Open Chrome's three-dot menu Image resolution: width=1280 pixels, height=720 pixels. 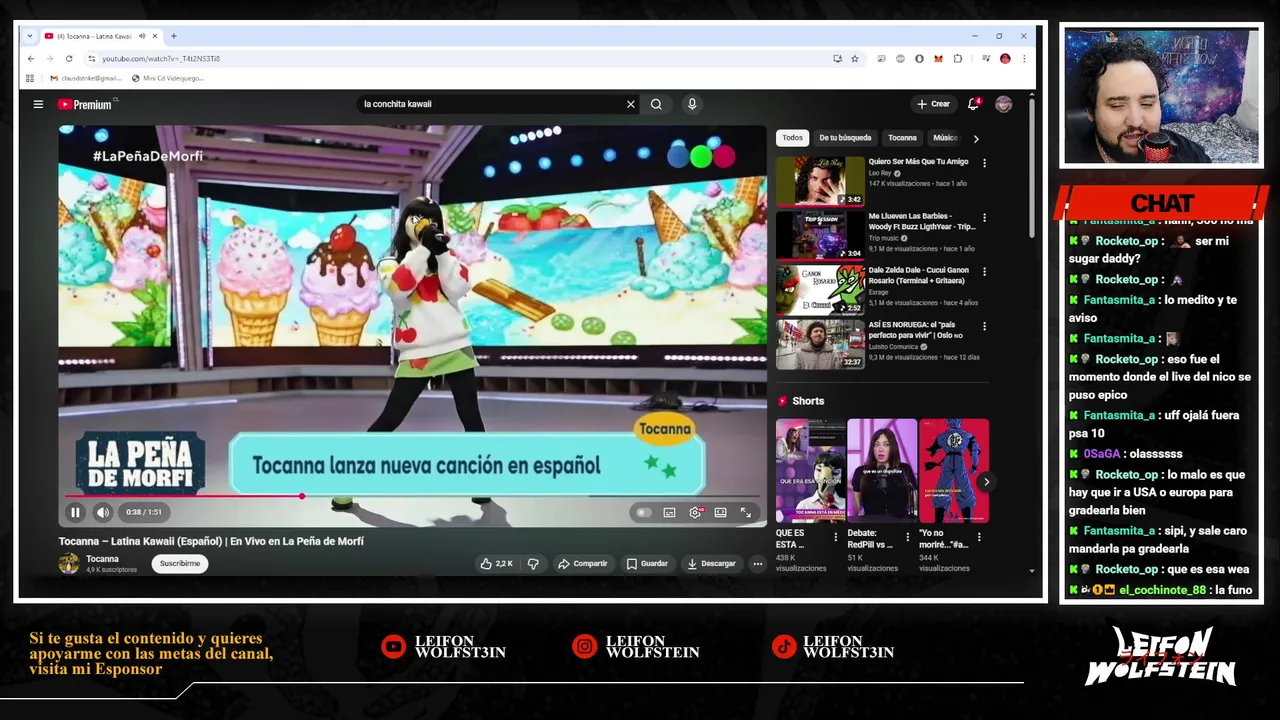click(x=1023, y=59)
